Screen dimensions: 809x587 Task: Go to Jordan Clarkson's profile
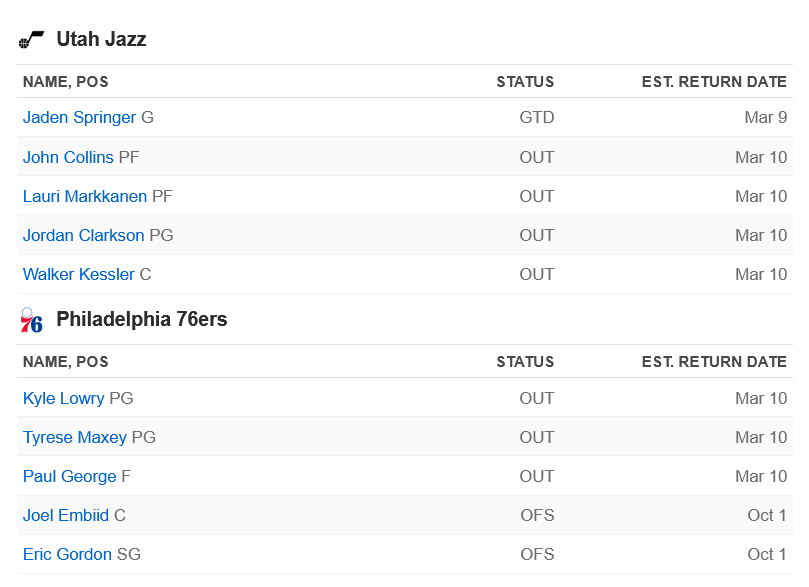point(83,236)
